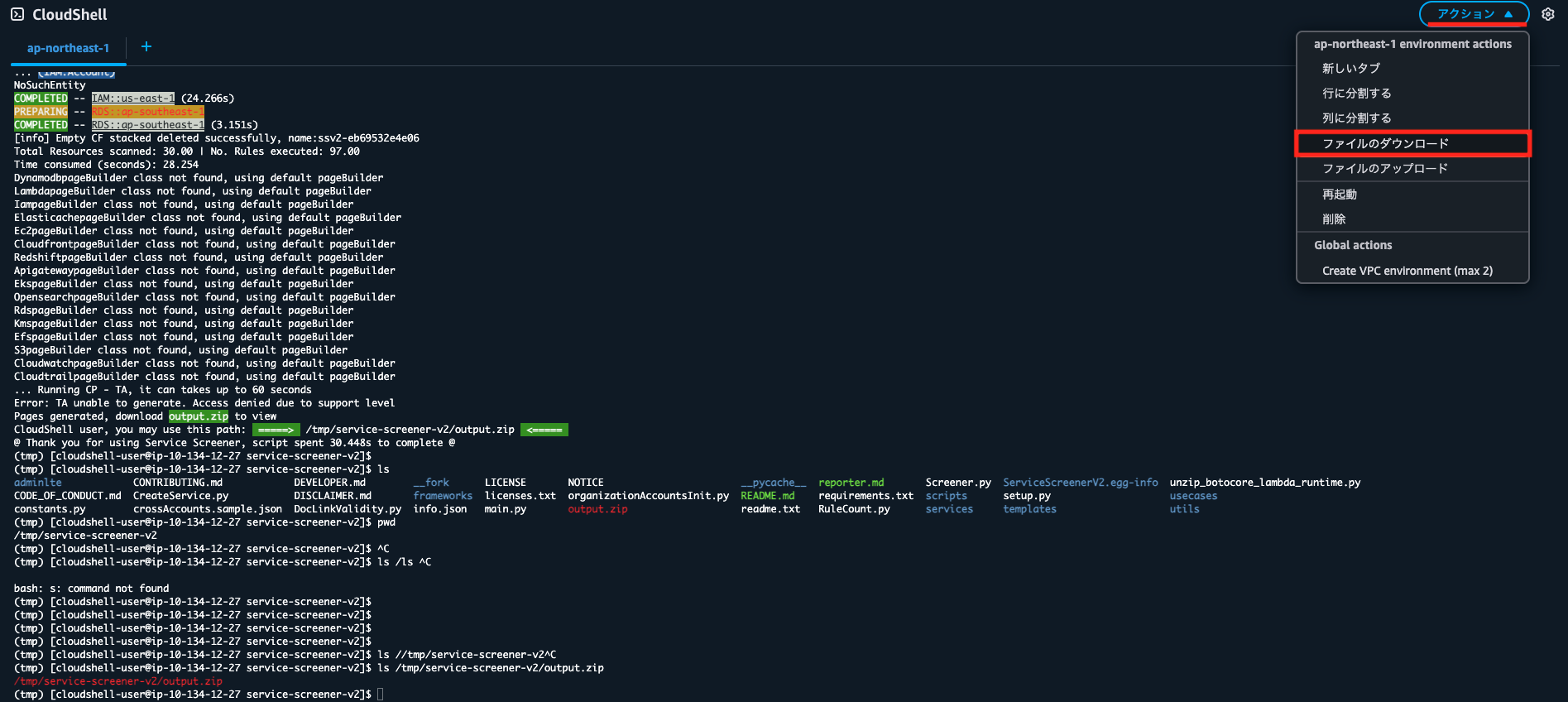1568x702 pixels.
Task: Click the ServiceScreenerV2.egg-info directory name
Action: (1081, 483)
